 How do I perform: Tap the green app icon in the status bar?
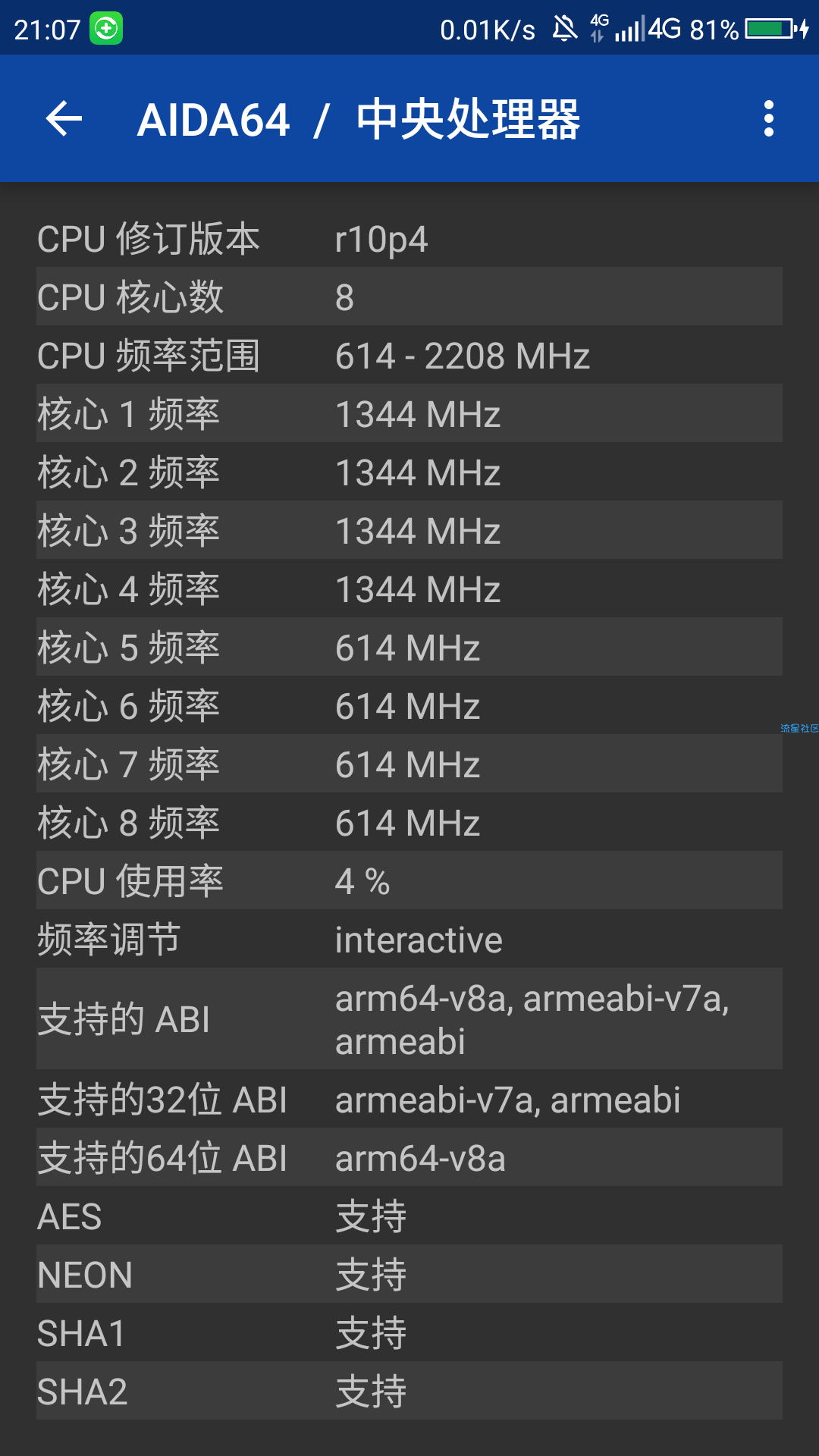106,29
